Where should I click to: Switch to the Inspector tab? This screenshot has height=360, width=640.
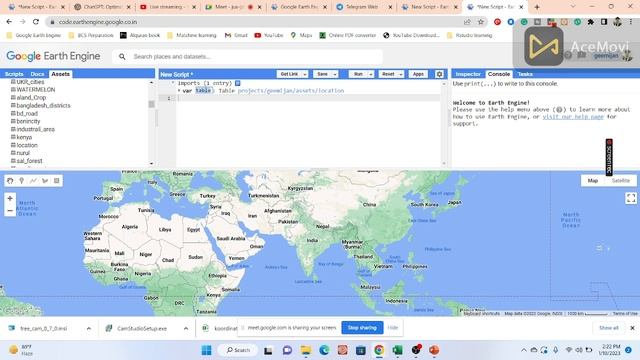[x=468, y=74]
